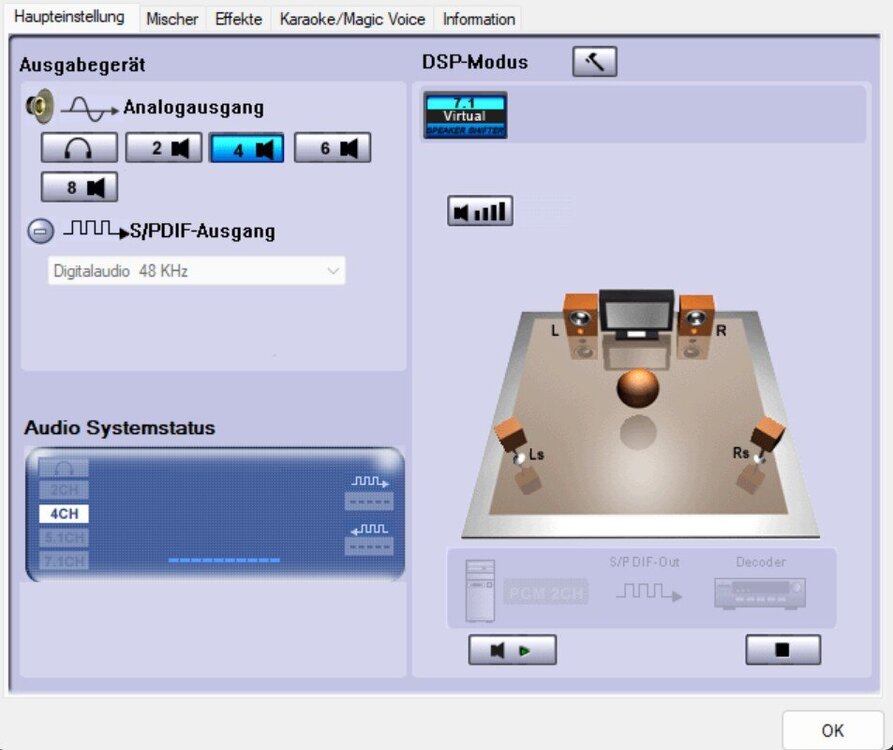
Task: Open the Effekte tab
Action: [239, 19]
